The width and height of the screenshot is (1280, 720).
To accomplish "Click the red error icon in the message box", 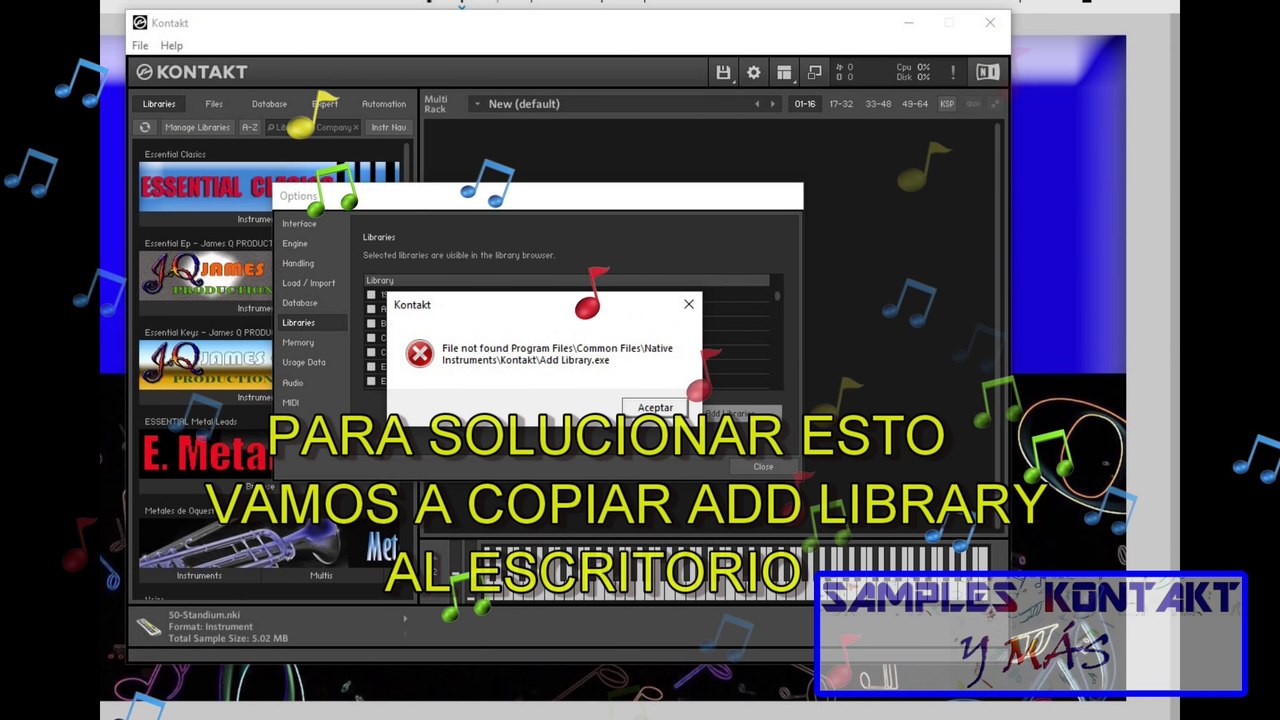I will (x=420, y=353).
